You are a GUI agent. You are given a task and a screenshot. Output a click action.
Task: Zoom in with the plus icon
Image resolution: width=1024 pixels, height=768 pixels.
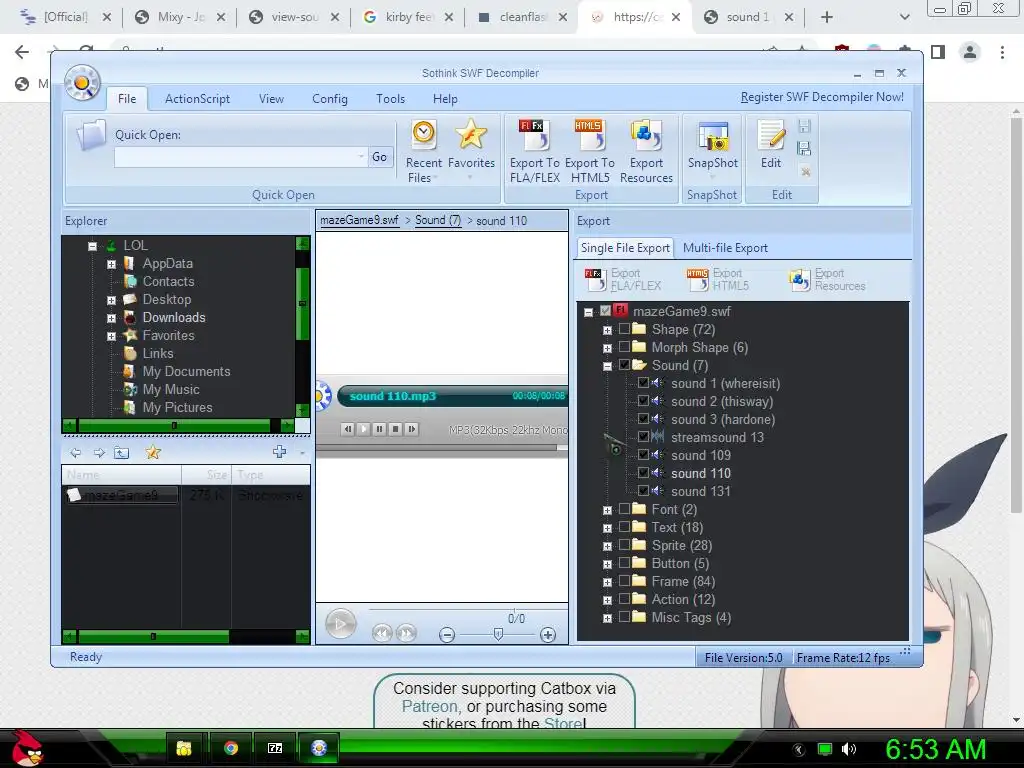click(x=548, y=635)
